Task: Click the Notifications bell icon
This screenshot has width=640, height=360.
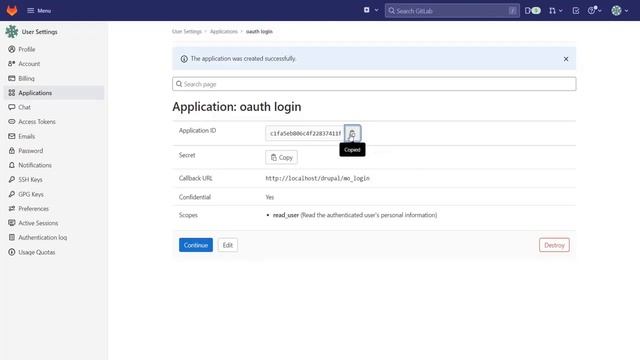Action: (11, 165)
